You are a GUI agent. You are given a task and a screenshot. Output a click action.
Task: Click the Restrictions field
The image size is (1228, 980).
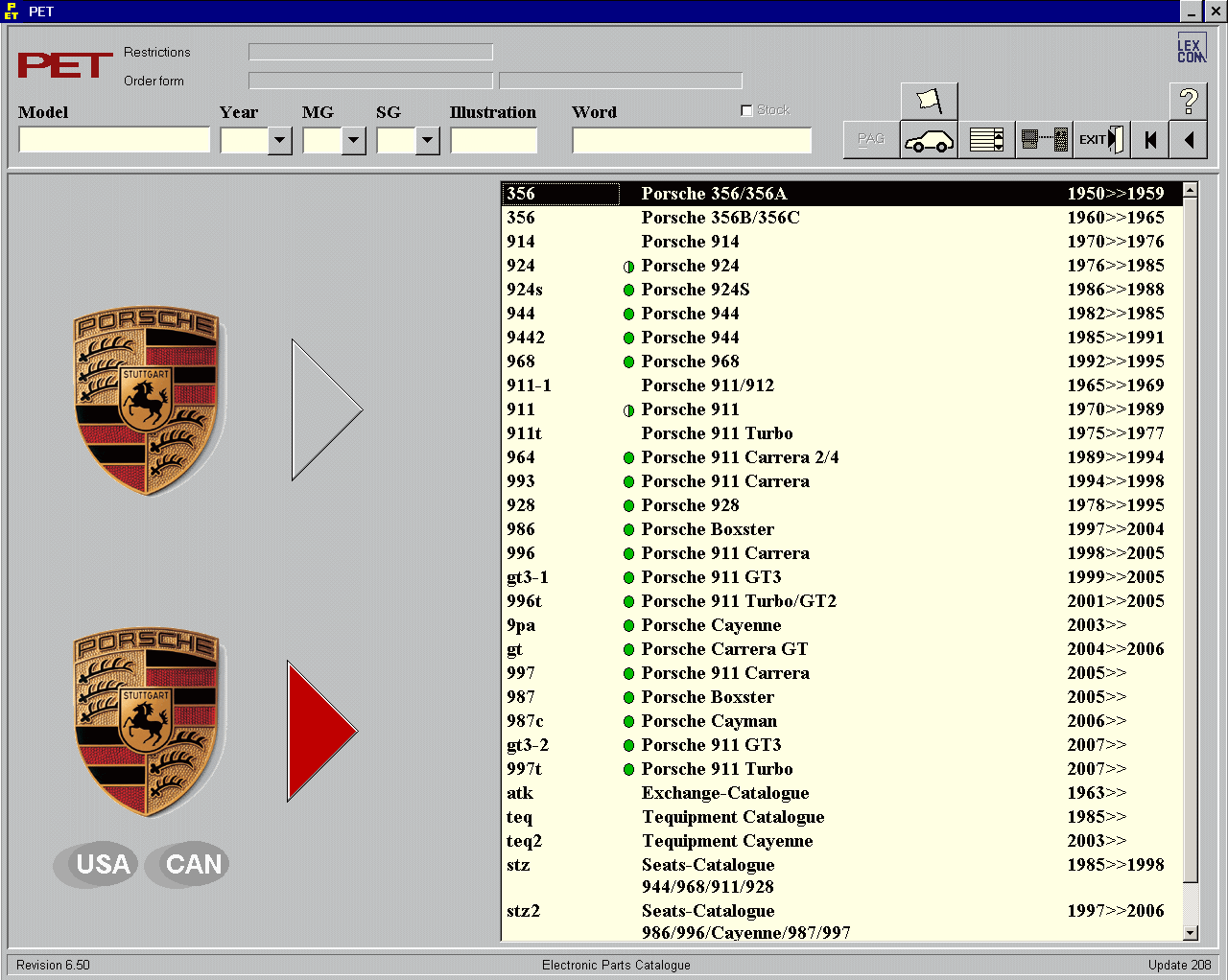[x=370, y=52]
